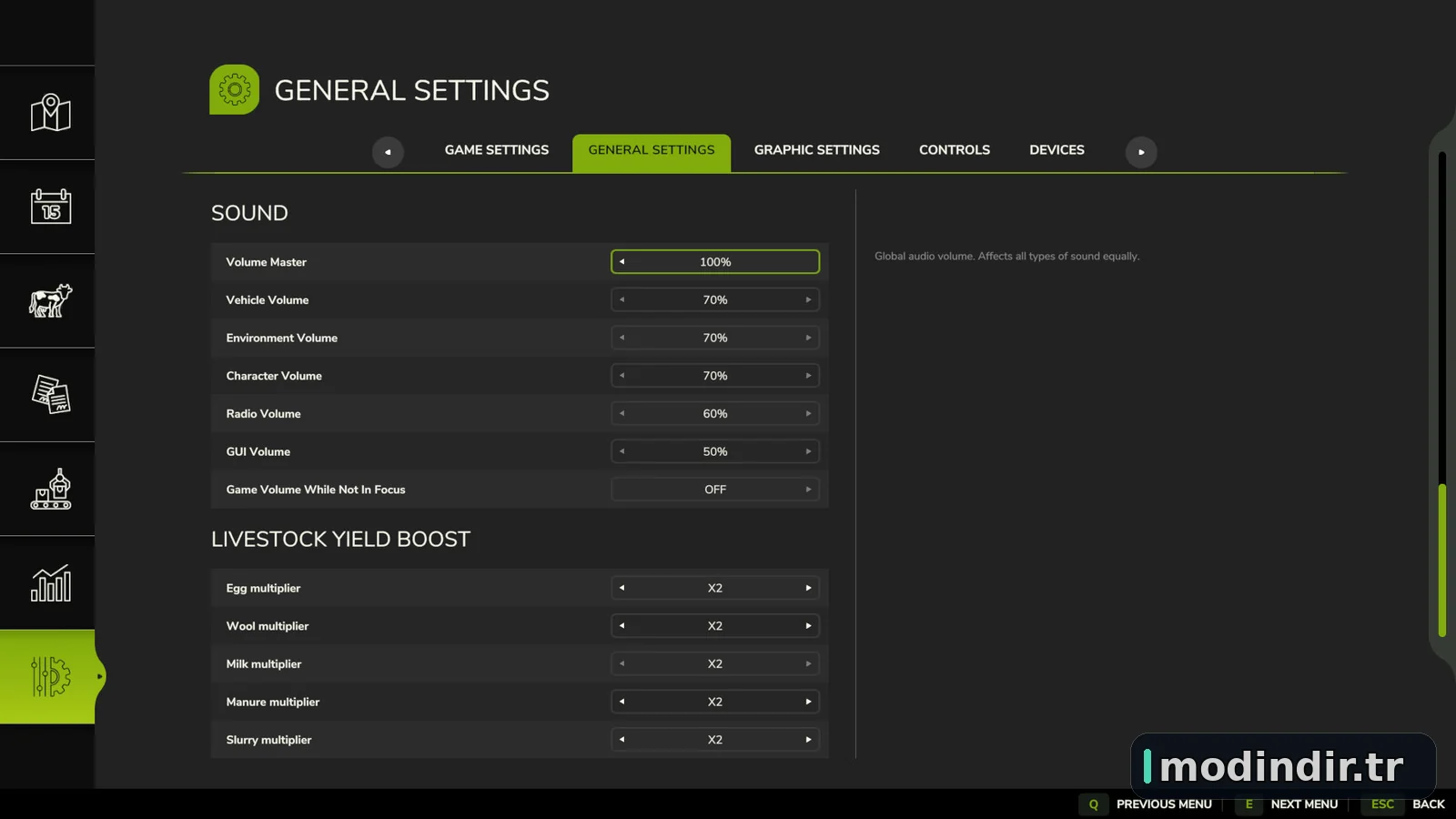Open the Graphic Settings tab

(817, 150)
